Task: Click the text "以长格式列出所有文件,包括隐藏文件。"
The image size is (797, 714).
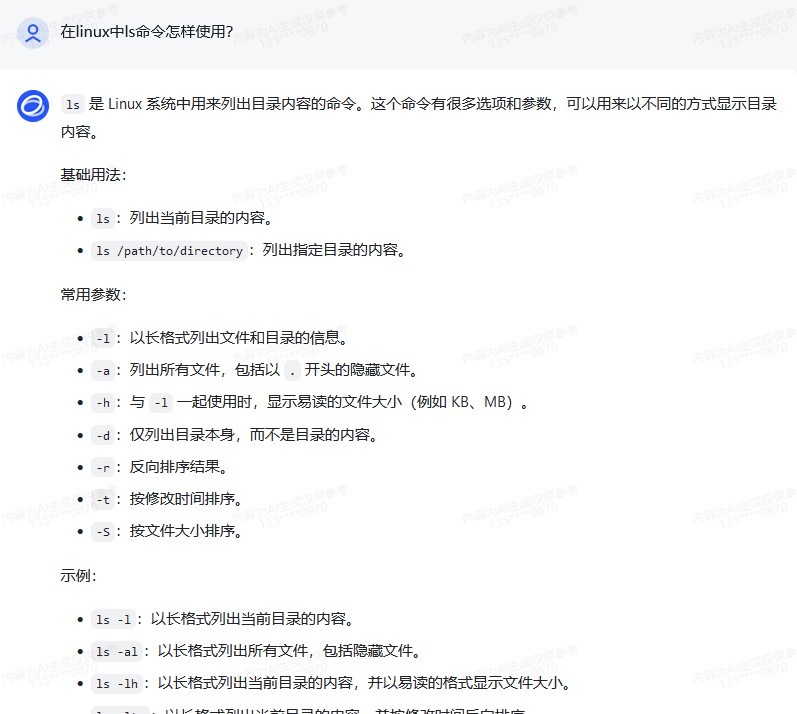Action: click(x=289, y=651)
